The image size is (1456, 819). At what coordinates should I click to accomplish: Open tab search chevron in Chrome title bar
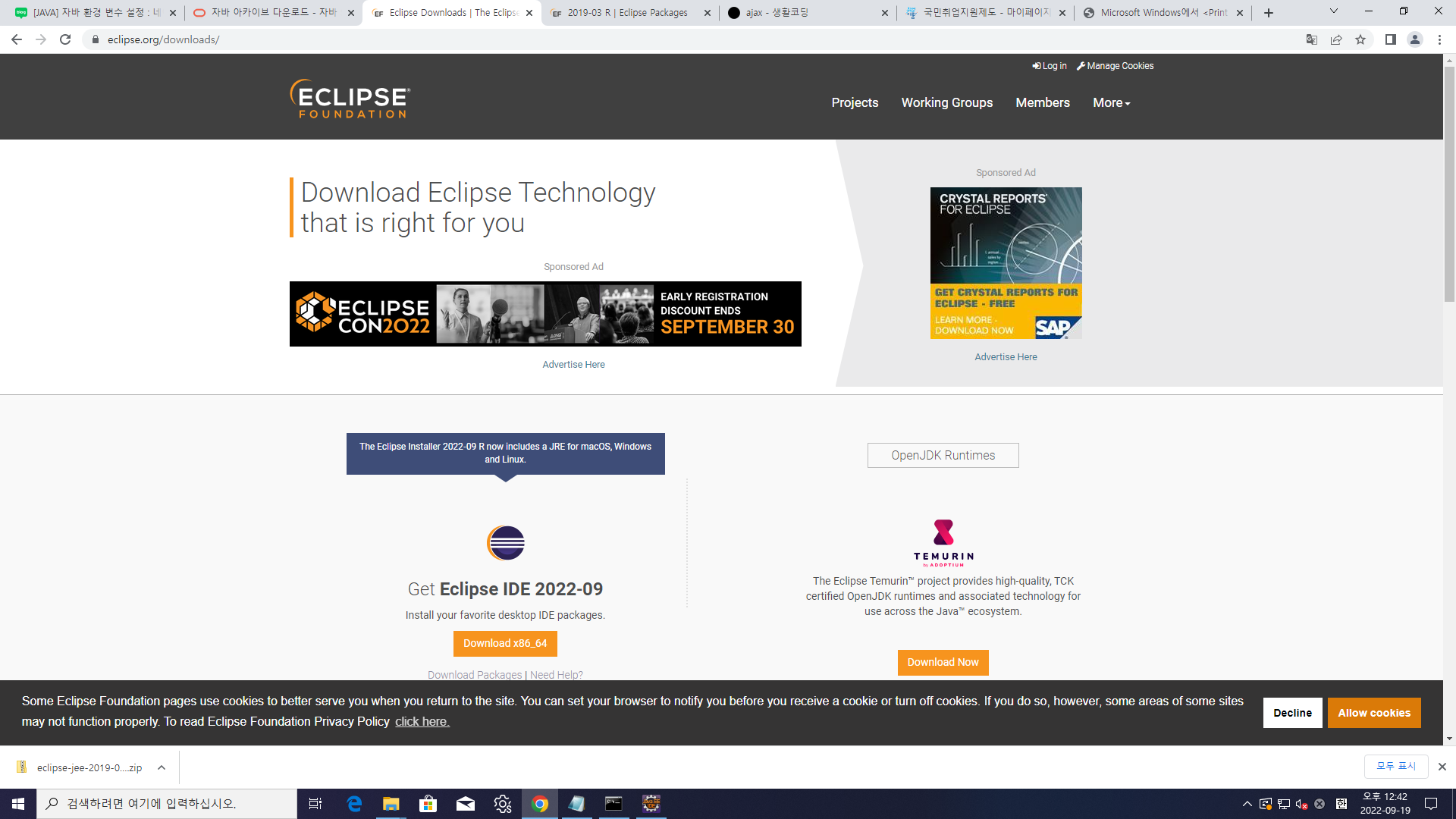click(x=1334, y=11)
